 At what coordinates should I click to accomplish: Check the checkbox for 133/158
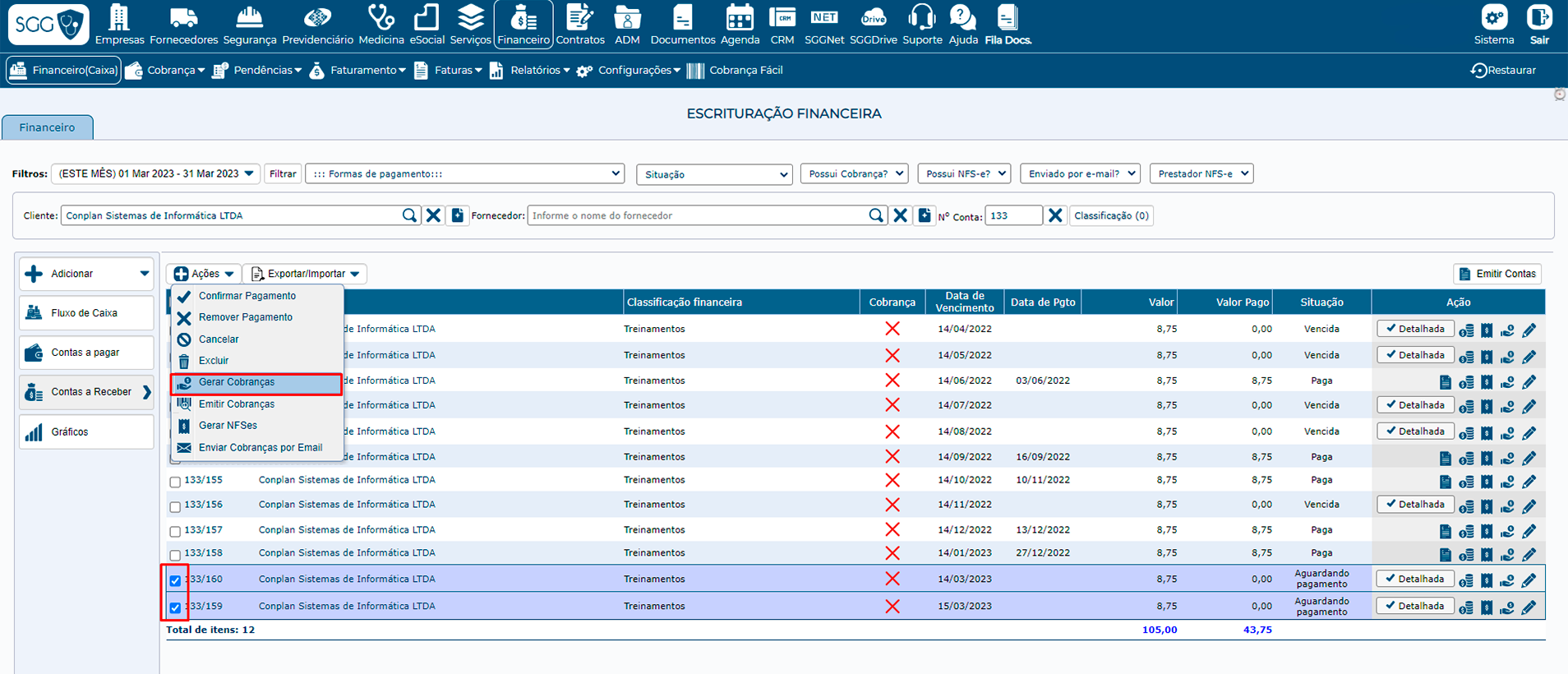tap(175, 556)
